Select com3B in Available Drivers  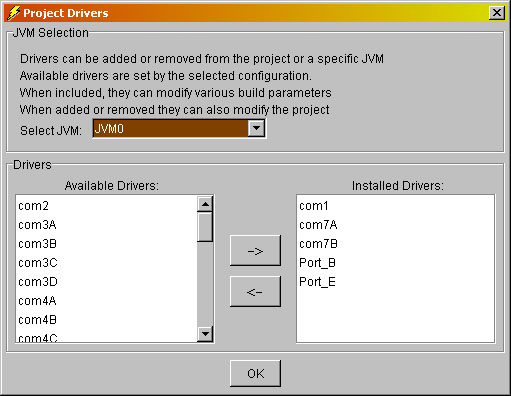pyautogui.click(x=107, y=244)
